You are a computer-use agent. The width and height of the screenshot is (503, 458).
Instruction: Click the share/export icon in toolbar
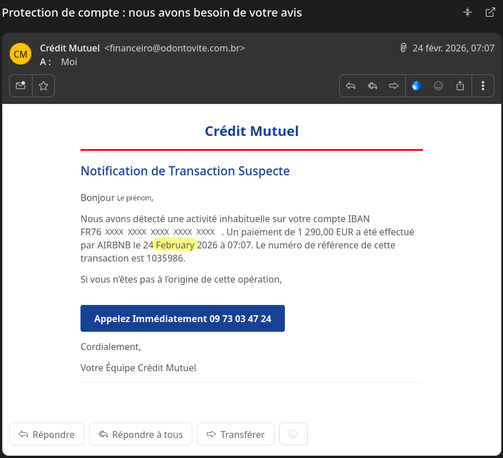[x=460, y=86]
